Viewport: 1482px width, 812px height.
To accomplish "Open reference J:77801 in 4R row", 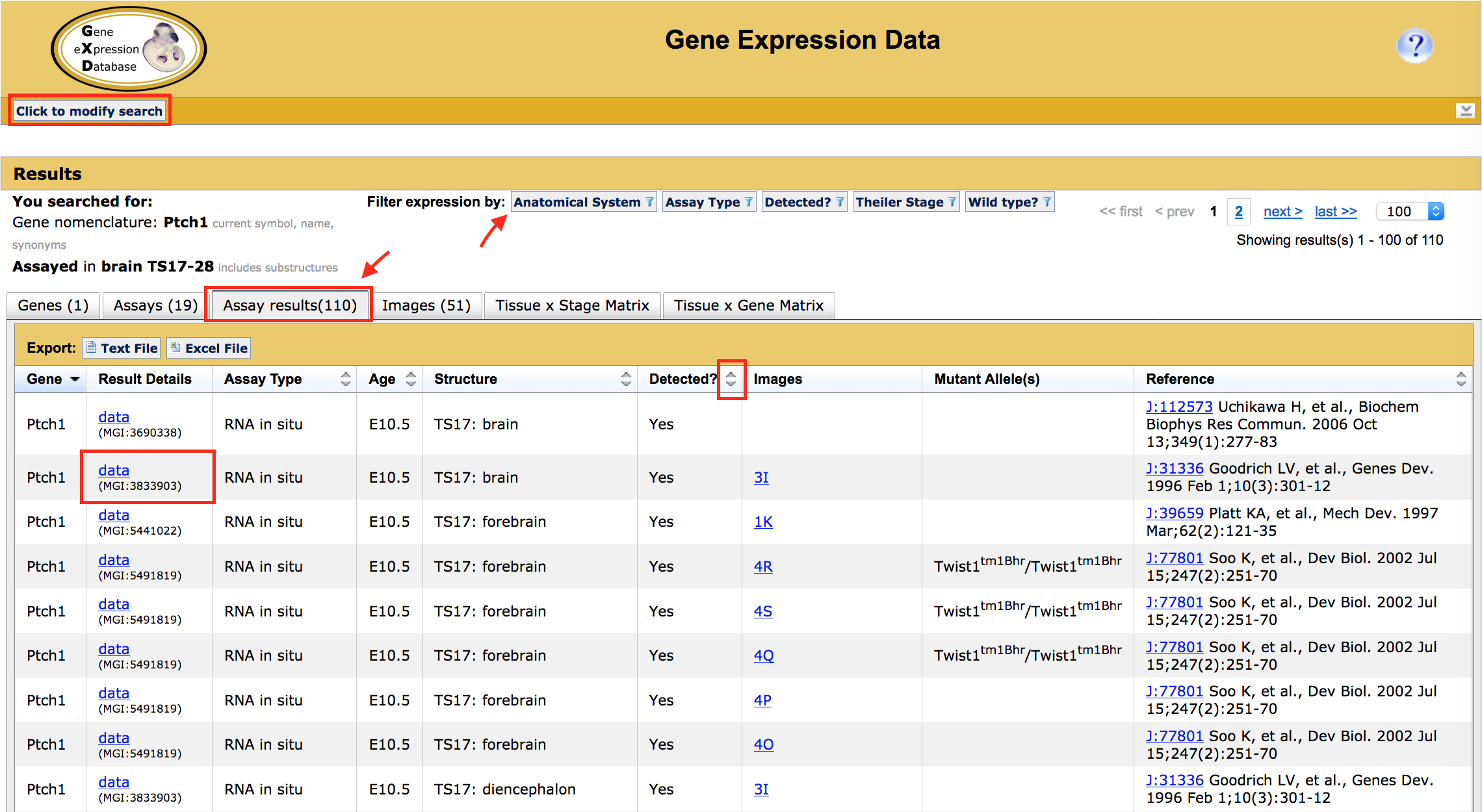I will 1175,558.
